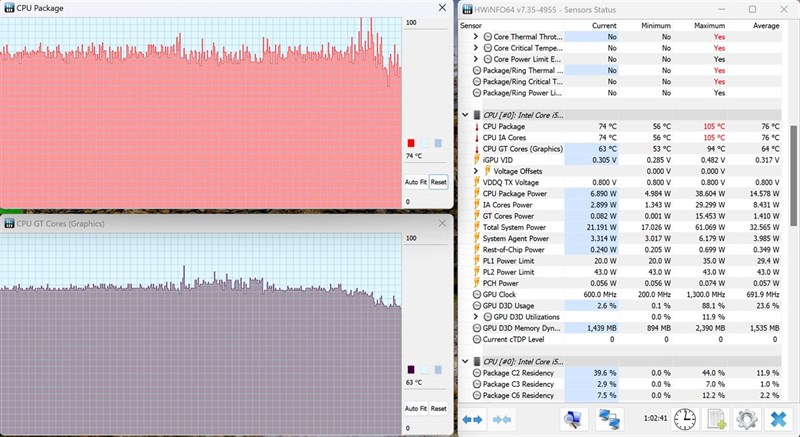Screen dimensions: 800x437
Task: Click Reset in CPU Package graph
Action: (x=439, y=182)
